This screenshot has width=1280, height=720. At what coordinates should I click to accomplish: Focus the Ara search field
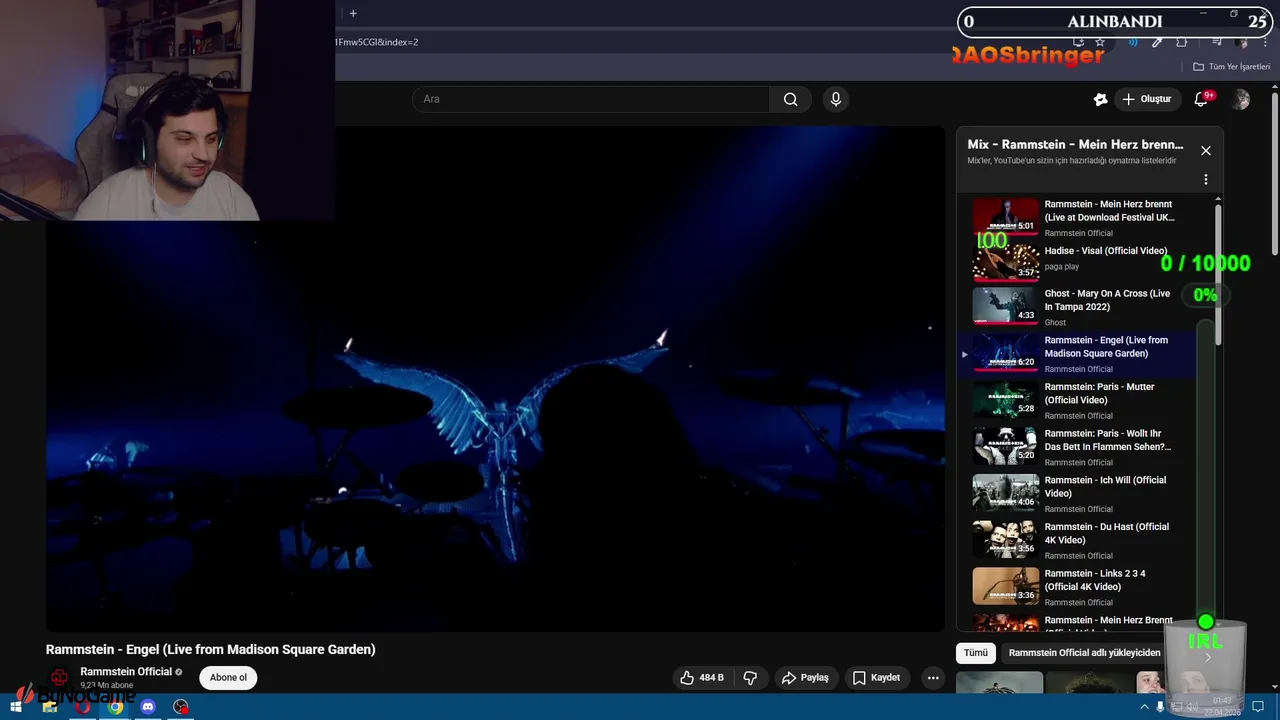[590, 99]
